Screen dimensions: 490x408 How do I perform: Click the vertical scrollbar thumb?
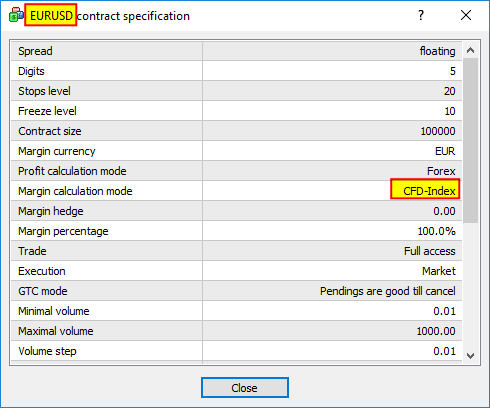[x=470, y=140]
